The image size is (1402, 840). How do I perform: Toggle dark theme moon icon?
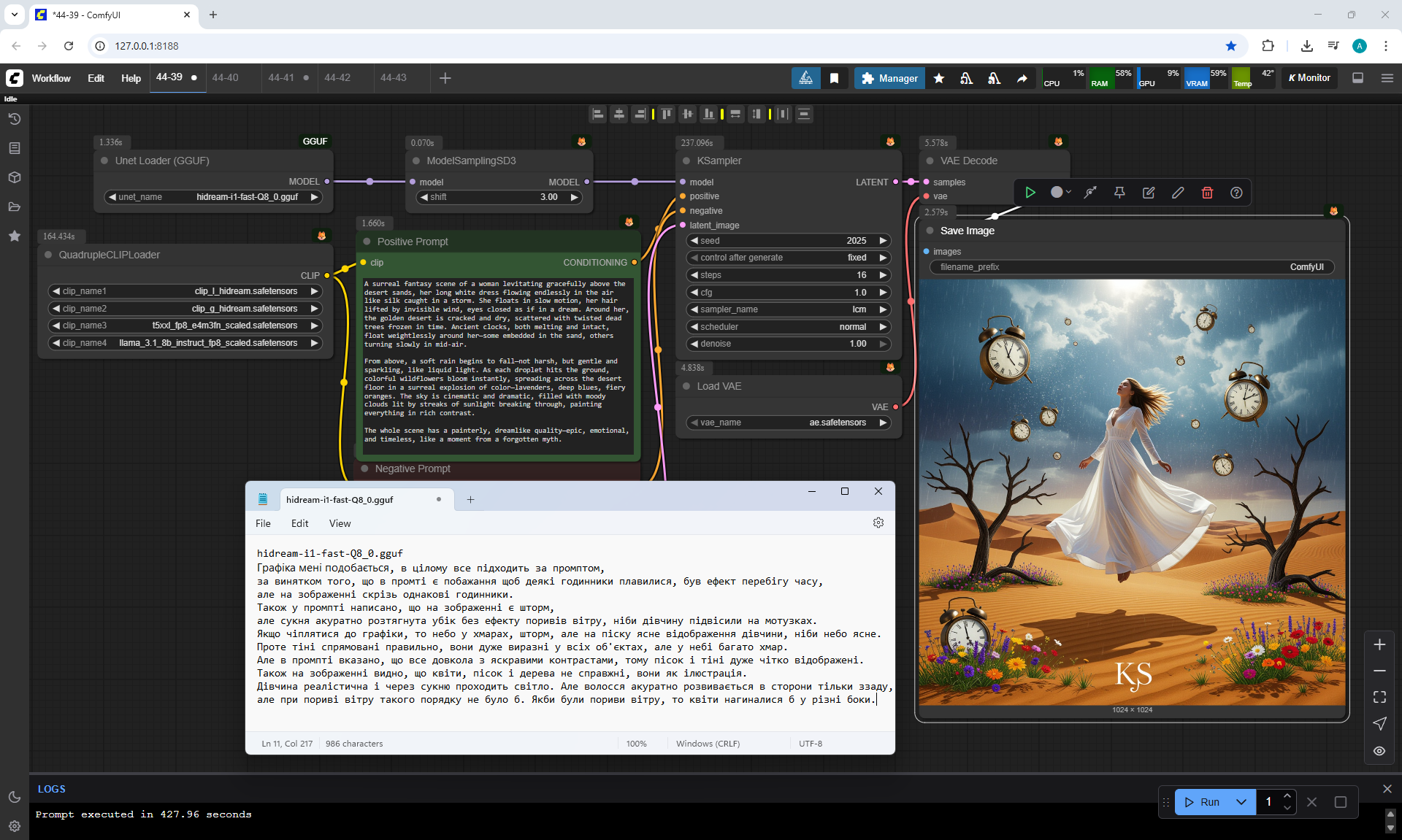[14, 797]
